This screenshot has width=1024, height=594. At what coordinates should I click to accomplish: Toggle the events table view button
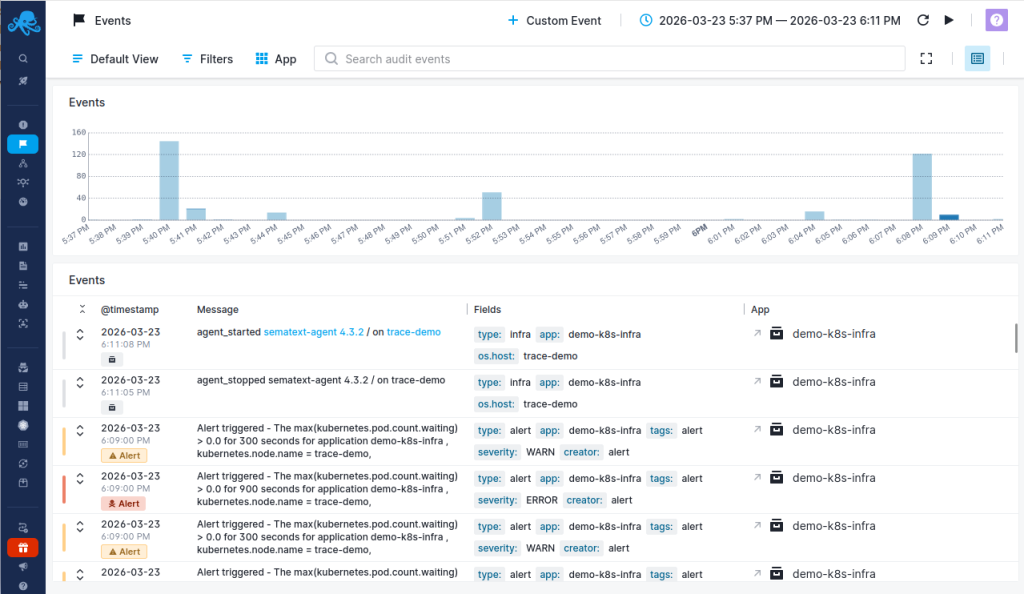977,59
